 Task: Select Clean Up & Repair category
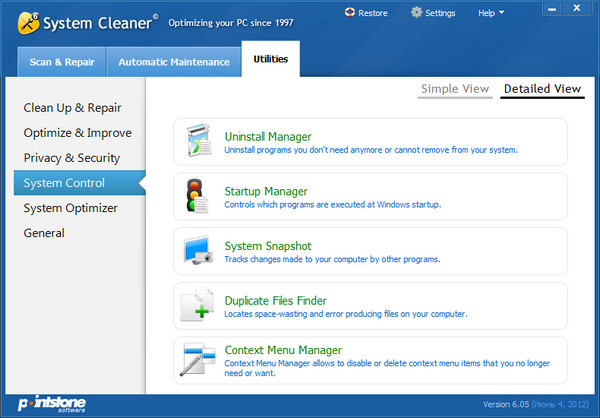74,108
